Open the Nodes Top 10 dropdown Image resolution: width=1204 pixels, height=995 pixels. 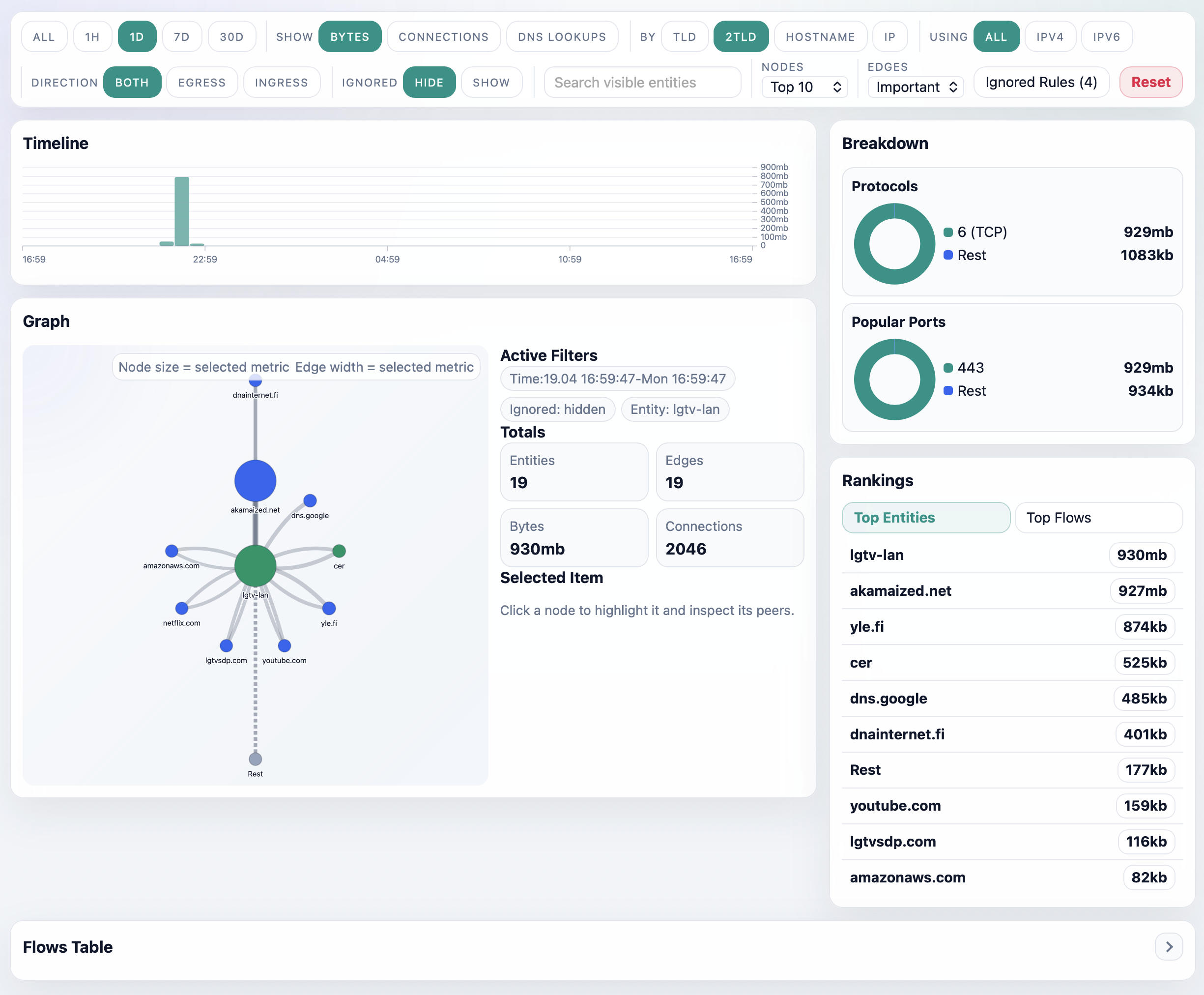click(x=804, y=87)
